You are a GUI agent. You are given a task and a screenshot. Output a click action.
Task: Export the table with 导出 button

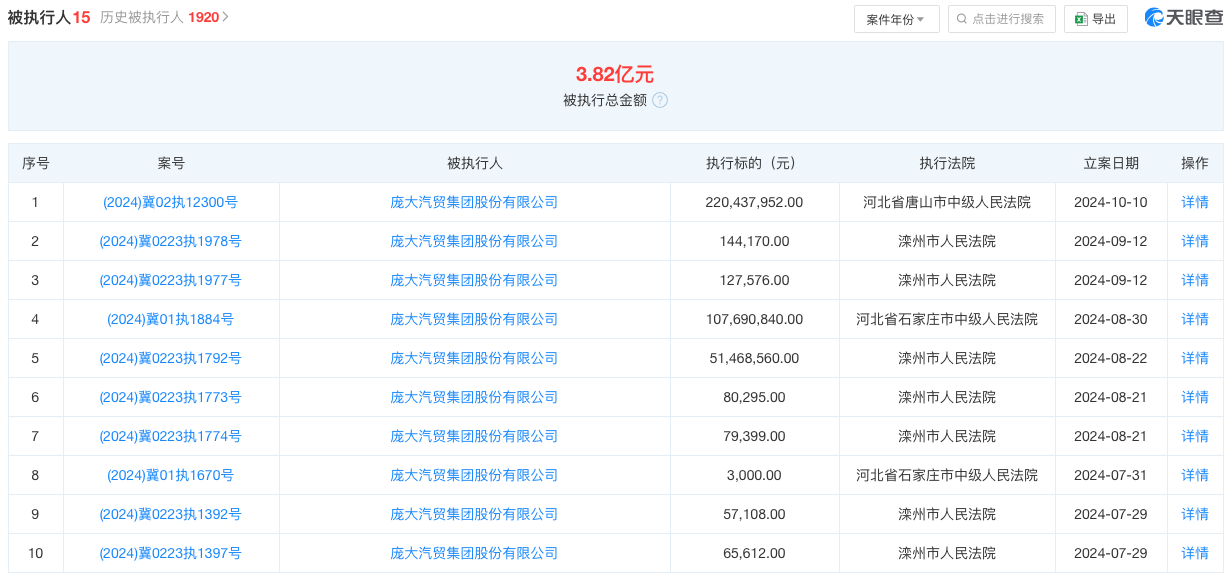pos(1095,19)
